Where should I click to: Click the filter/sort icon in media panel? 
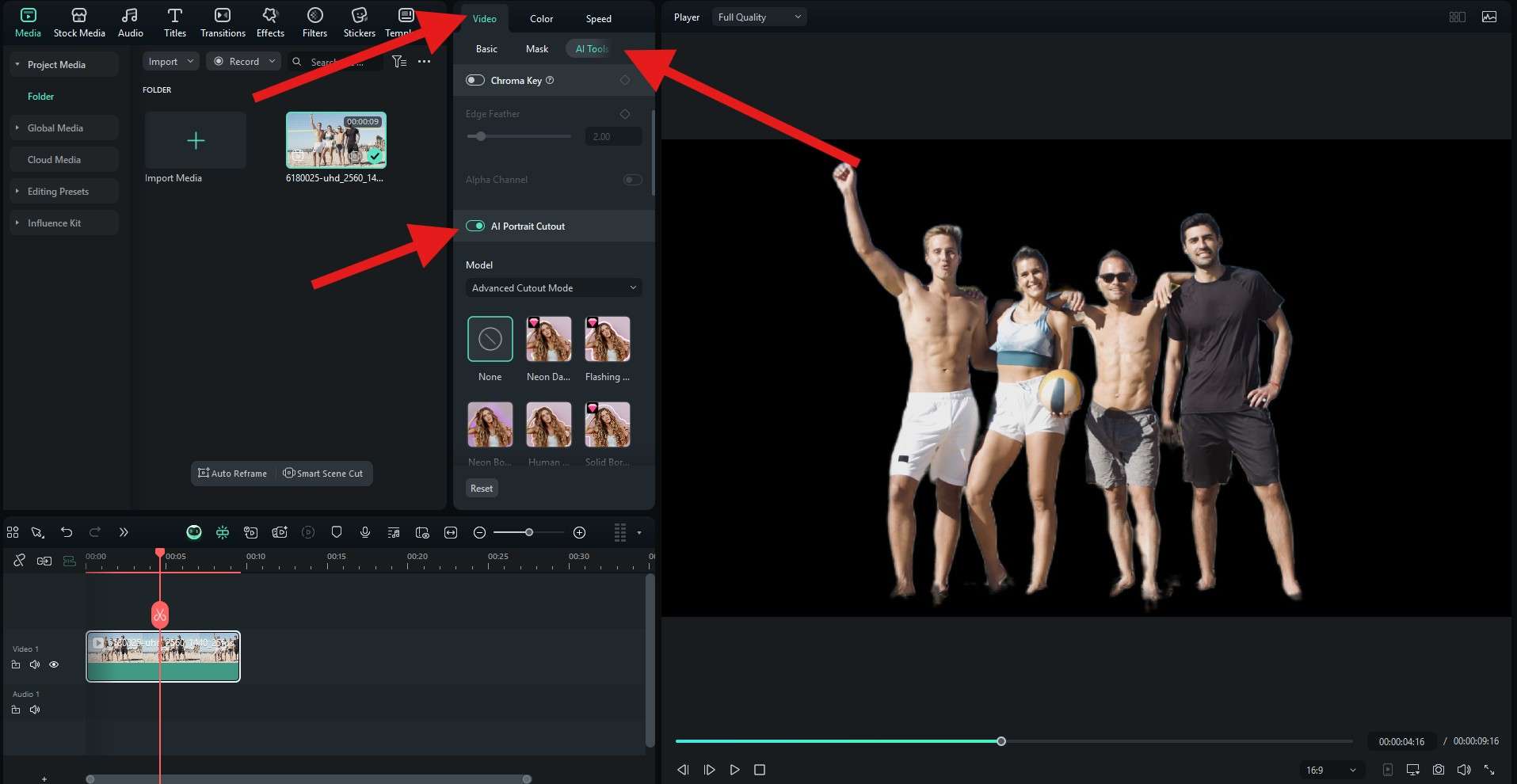click(399, 62)
